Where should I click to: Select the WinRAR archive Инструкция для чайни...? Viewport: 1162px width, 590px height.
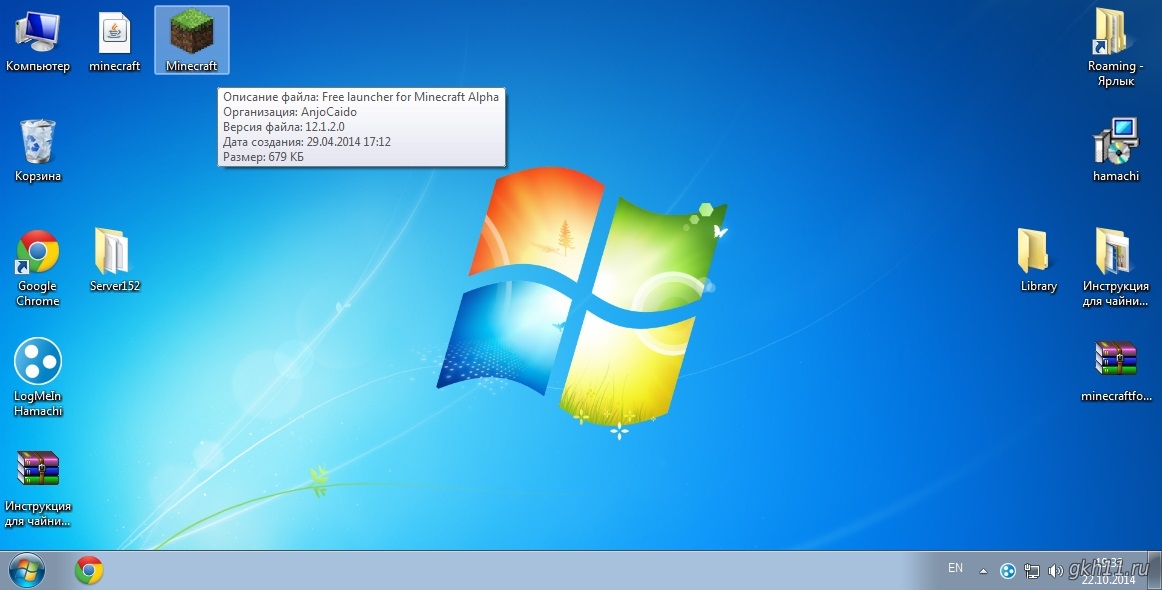tap(38, 488)
